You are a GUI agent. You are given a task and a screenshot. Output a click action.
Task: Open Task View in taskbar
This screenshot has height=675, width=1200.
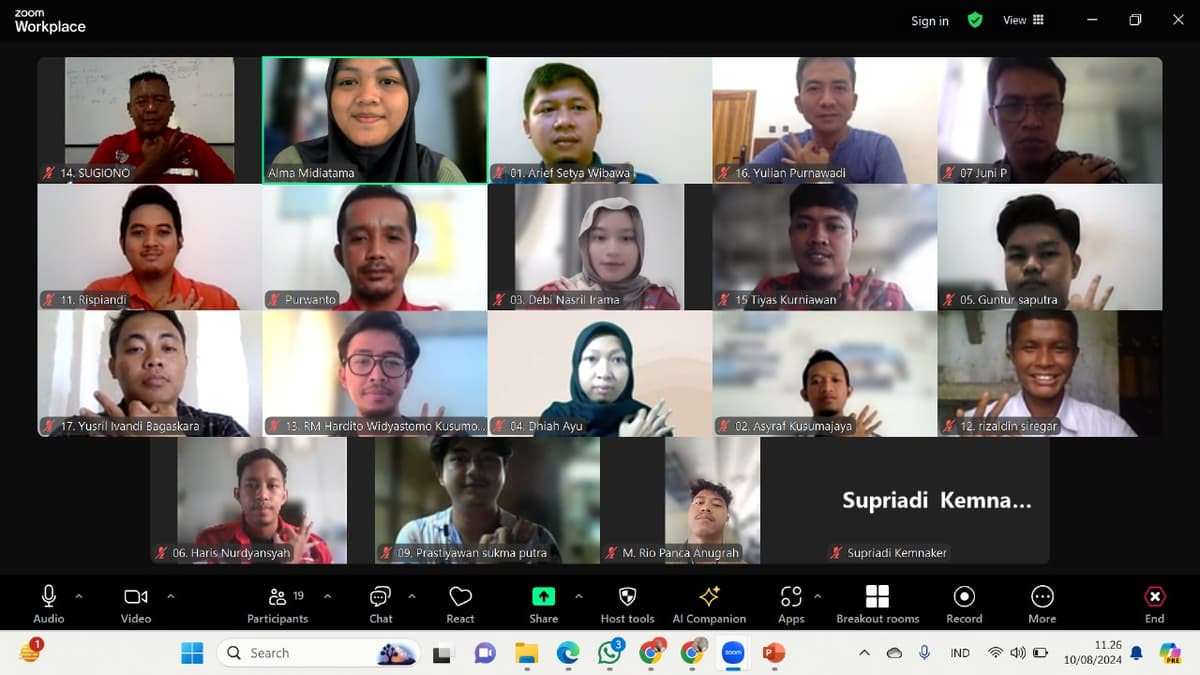[443, 653]
